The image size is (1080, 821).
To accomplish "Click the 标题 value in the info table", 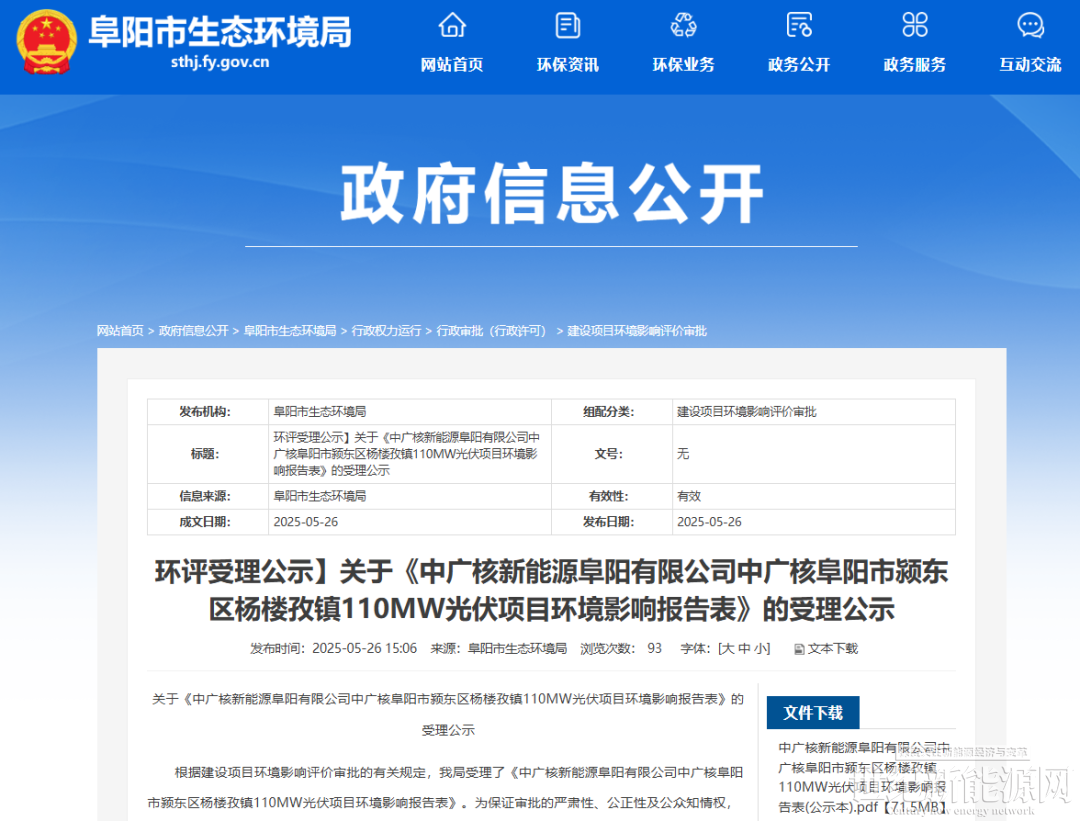I will click(406, 454).
